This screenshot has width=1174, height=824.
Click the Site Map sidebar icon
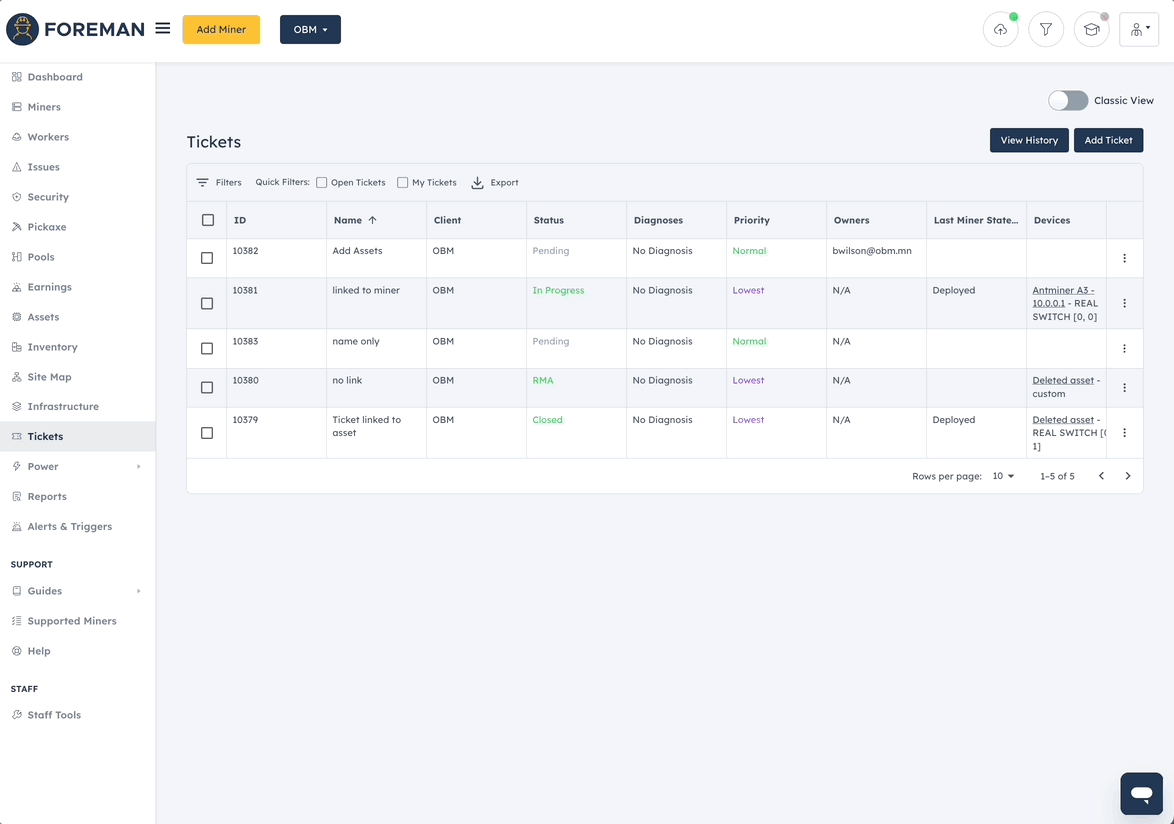(16, 376)
